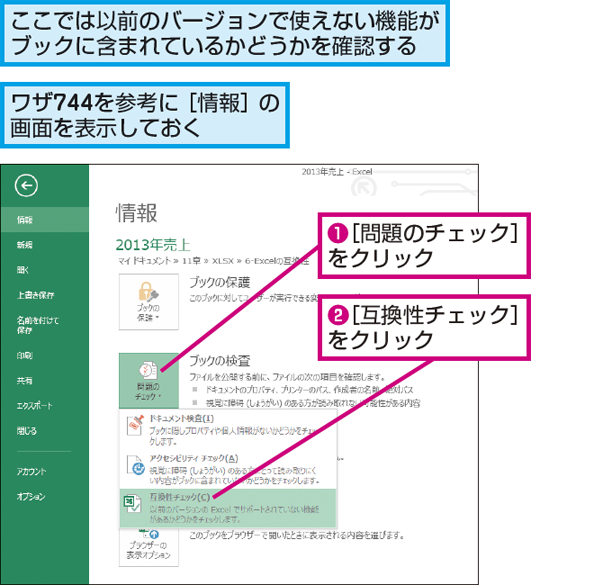
Task: Switch to the エクスポート page
Action: [33, 405]
